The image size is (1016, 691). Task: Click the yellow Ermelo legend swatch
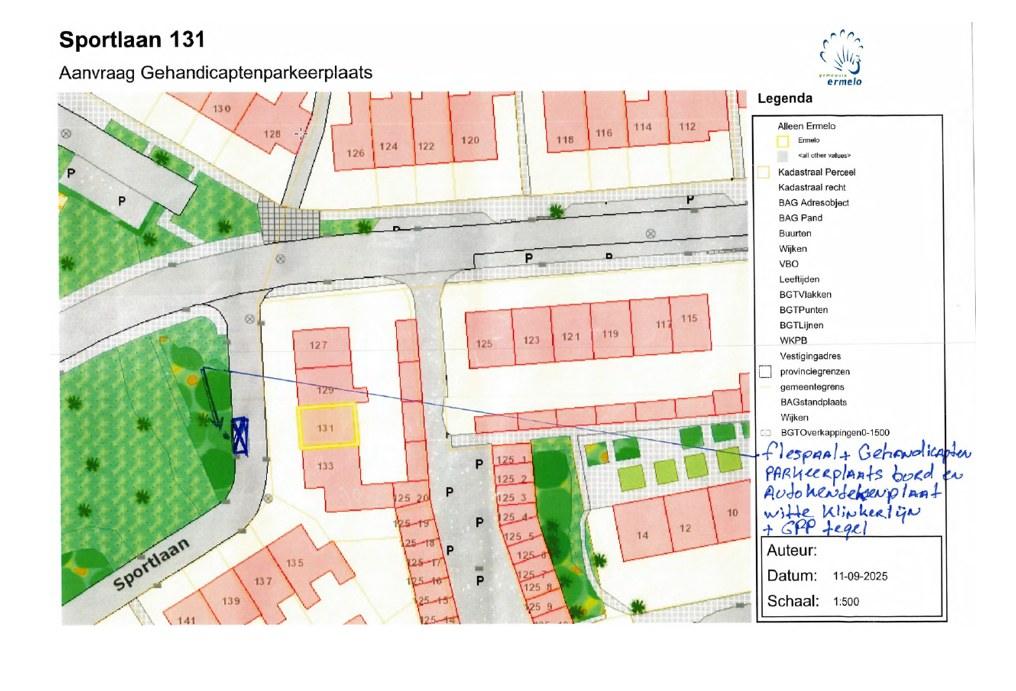(x=783, y=141)
